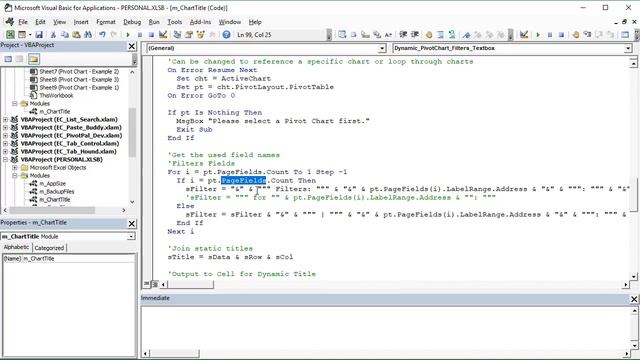Collapse VBAProject (PERSONAL.XLSB) node

(x=5, y=160)
